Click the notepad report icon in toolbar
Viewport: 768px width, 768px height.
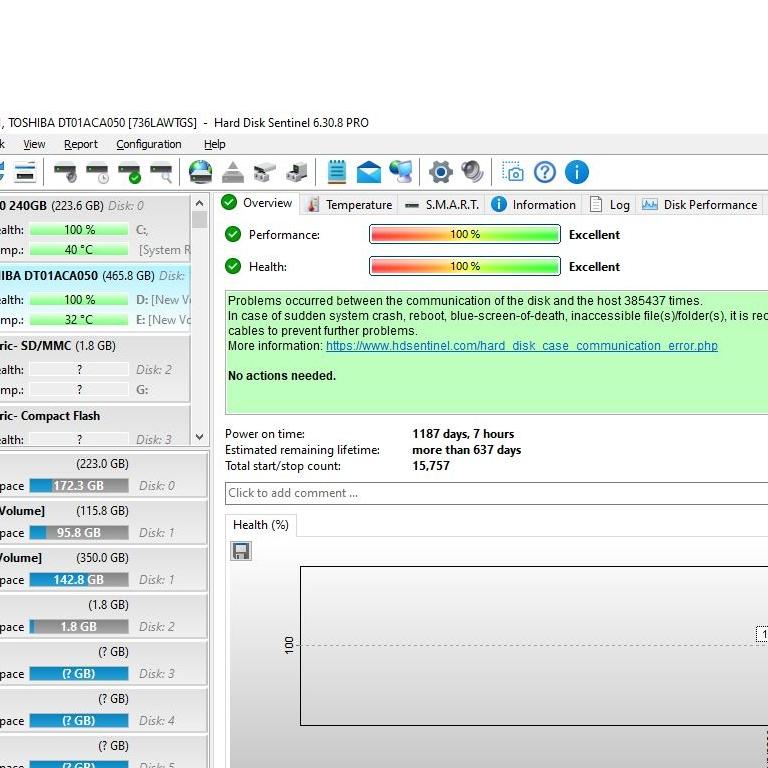(337, 172)
